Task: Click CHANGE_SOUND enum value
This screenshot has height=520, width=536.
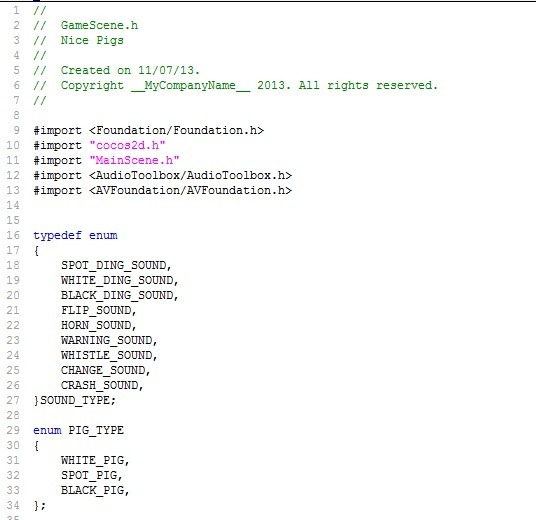Action: [103, 371]
